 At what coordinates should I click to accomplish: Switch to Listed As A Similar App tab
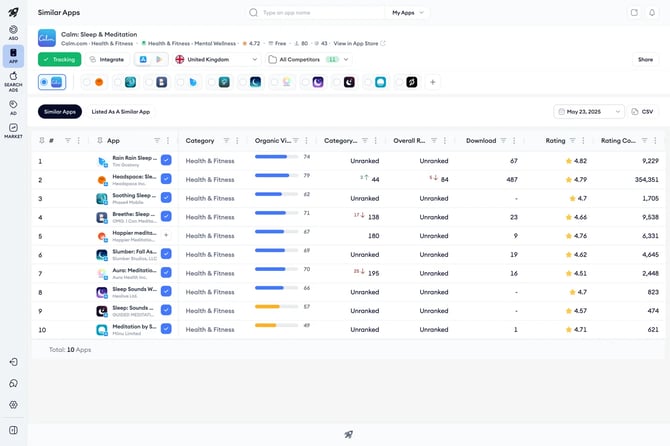pyautogui.click(x=121, y=112)
